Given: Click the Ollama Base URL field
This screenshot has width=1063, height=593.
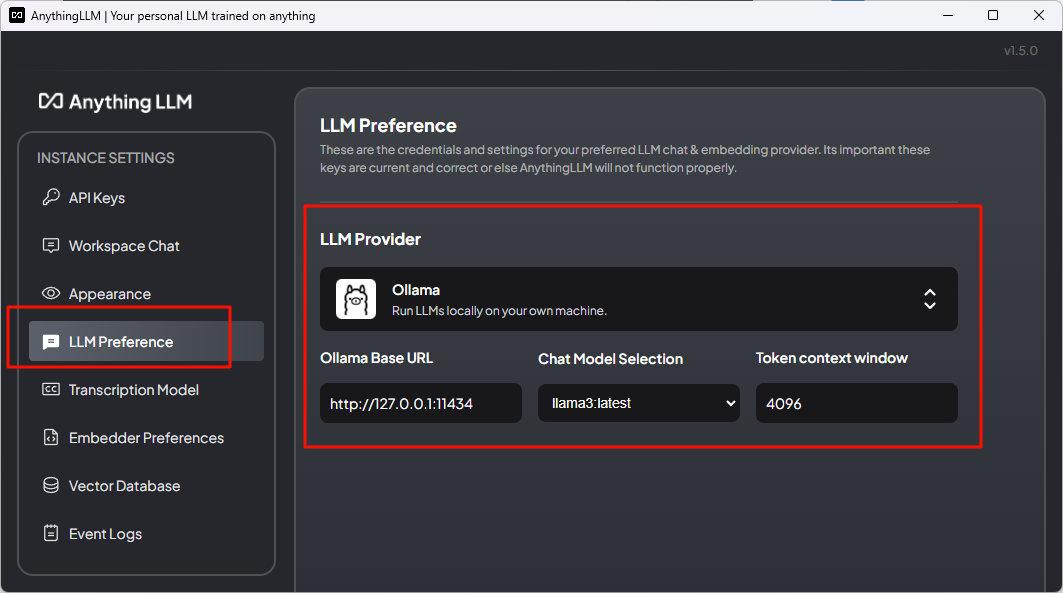Looking at the screenshot, I should pos(420,403).
